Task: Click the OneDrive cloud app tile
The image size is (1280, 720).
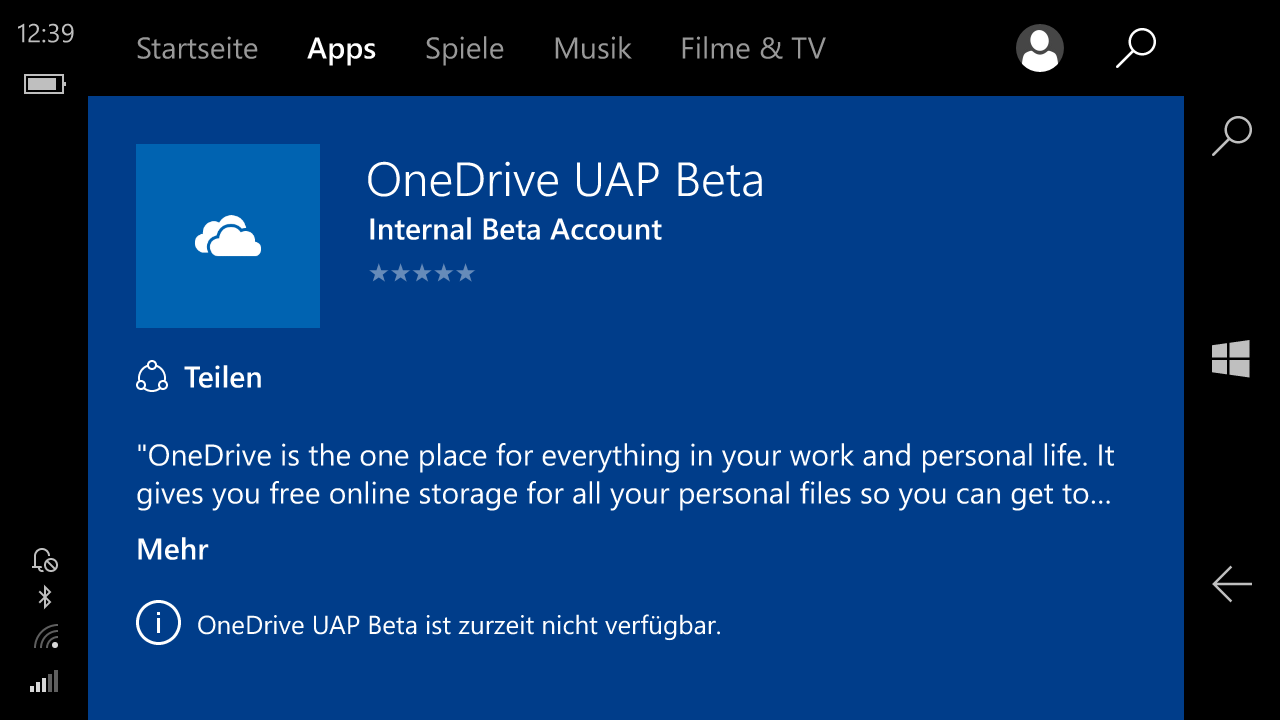Action: tap(228, 236)
